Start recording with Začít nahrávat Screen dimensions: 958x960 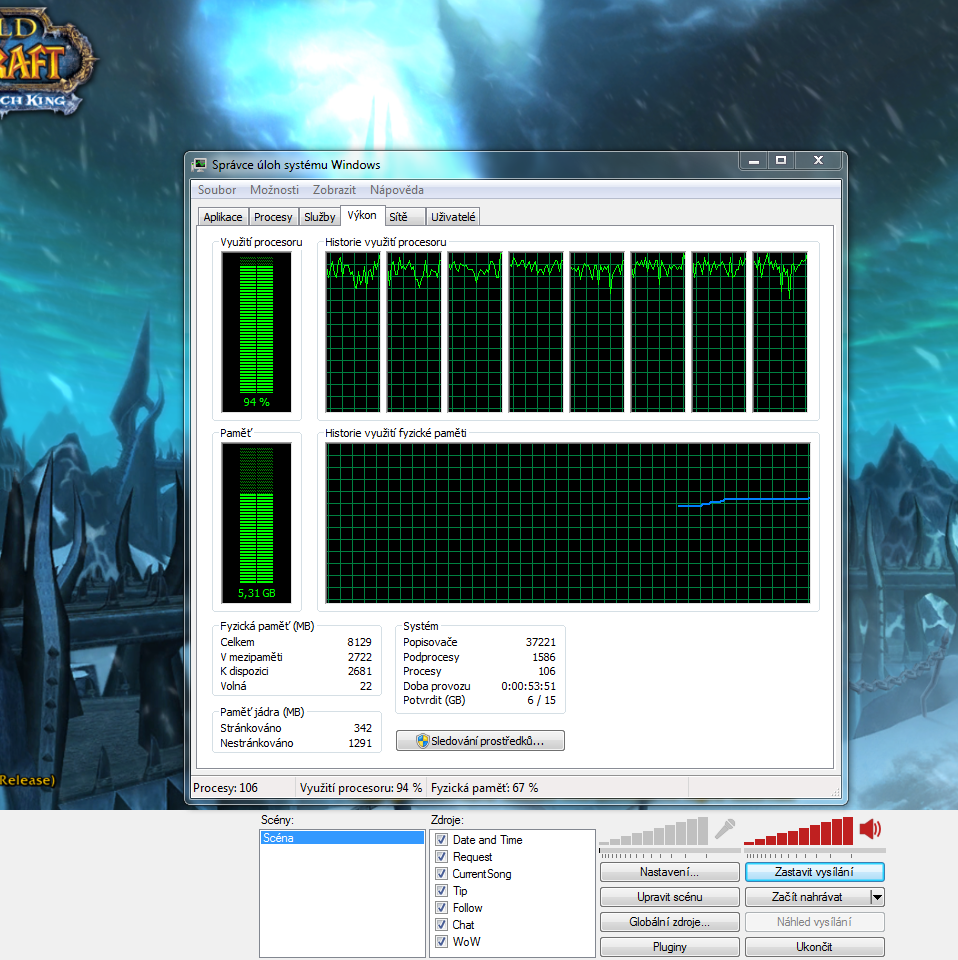click(807, 897)
